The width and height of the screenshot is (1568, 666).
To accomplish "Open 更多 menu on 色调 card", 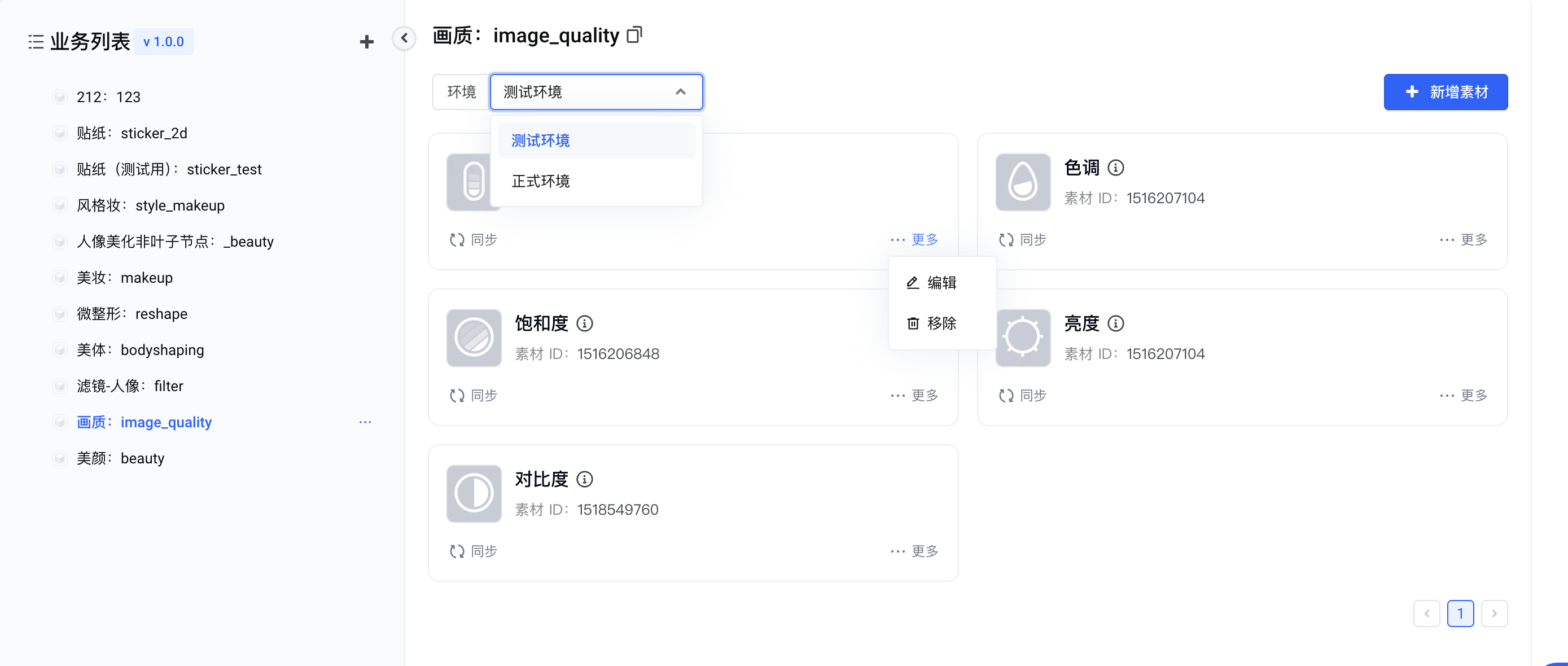I will point(1464,239).
